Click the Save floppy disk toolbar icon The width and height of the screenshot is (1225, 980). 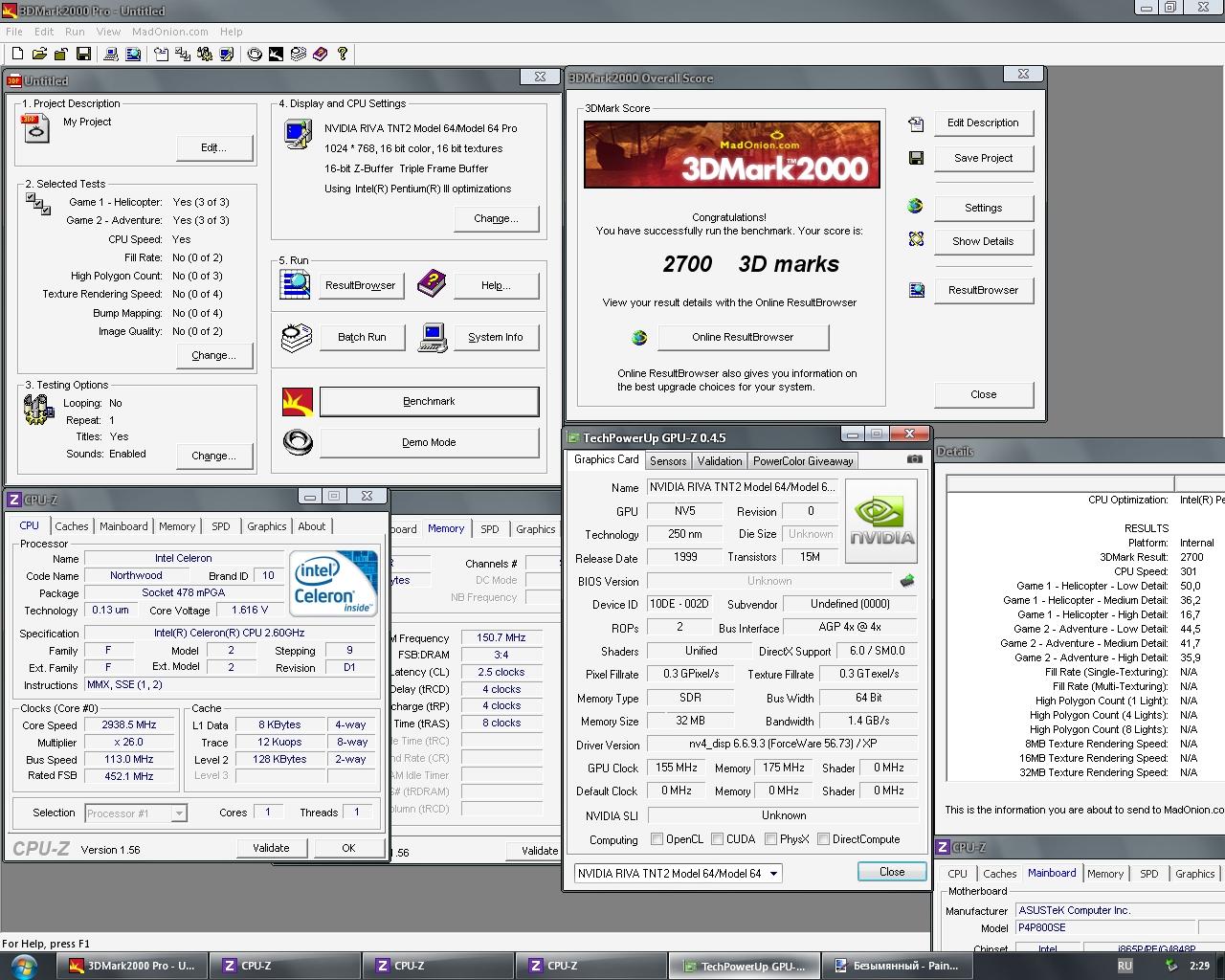[83, 55]
